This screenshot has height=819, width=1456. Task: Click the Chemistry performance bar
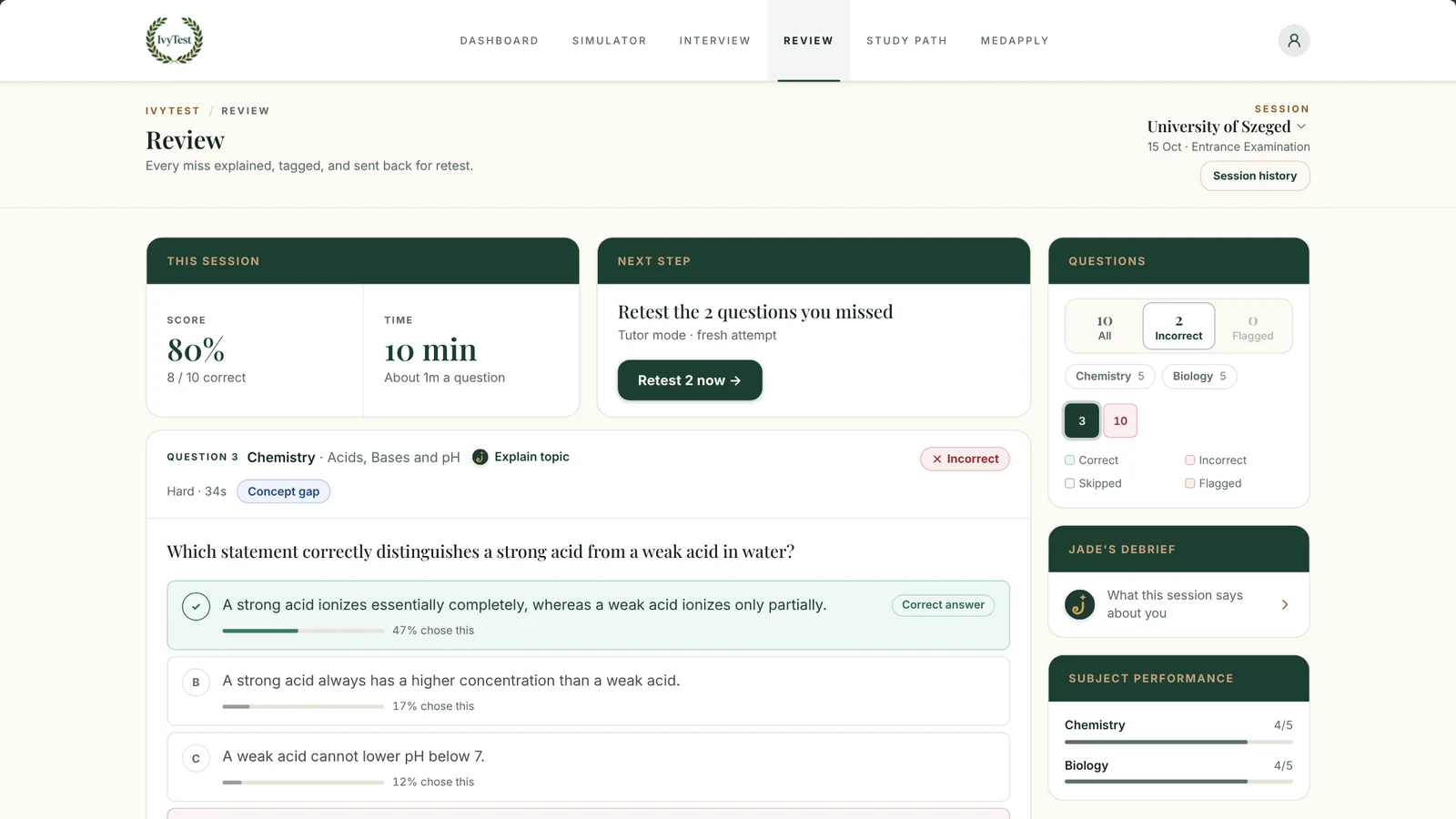1178,742
